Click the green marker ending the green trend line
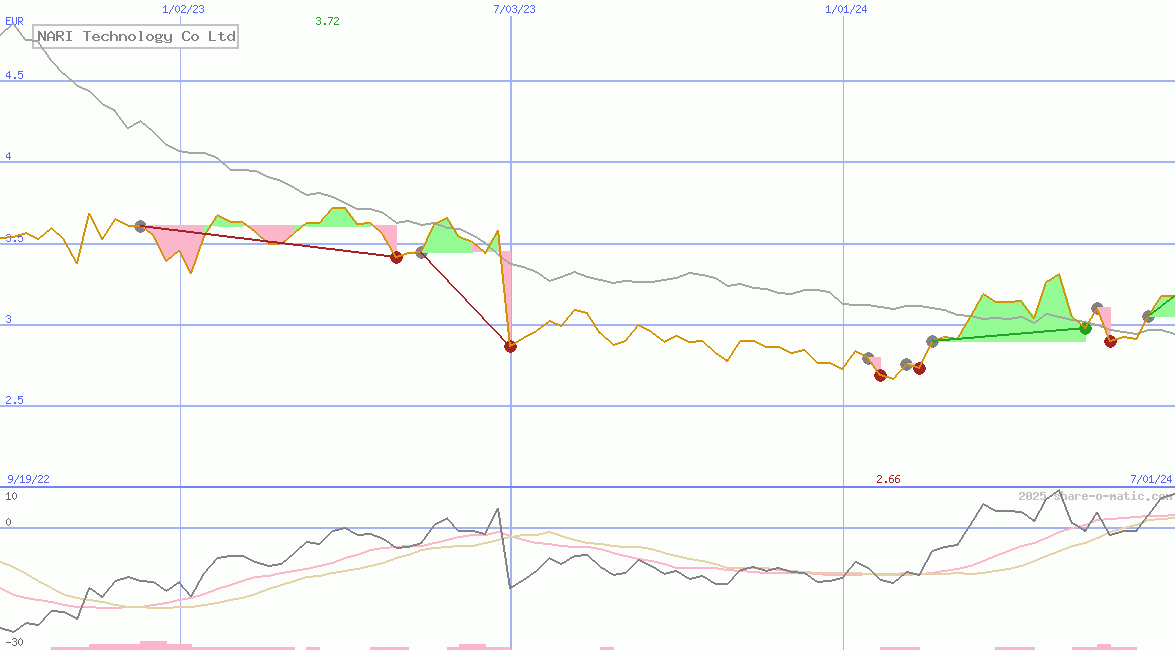The height and width of the screenshot is (650, 1175). [1085, 328]
